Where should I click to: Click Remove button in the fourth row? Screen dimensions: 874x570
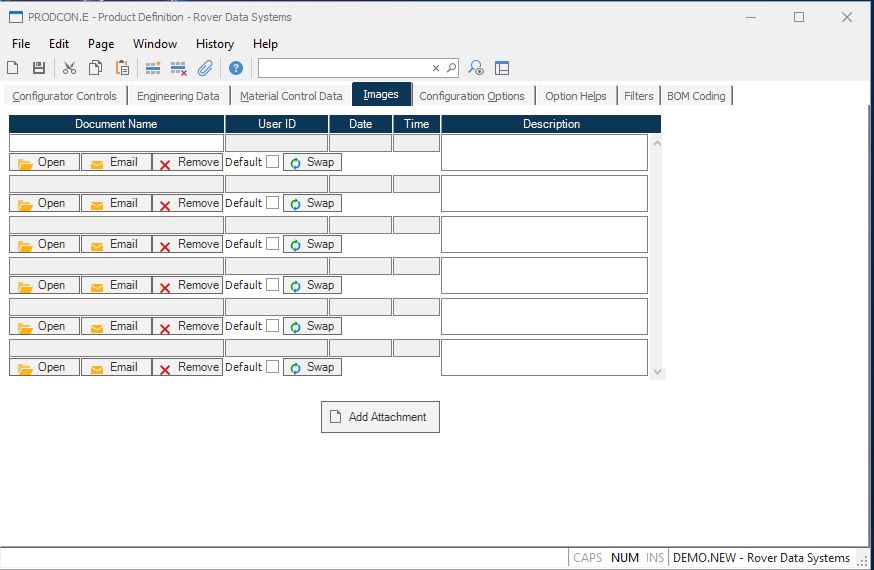point(188,285)
